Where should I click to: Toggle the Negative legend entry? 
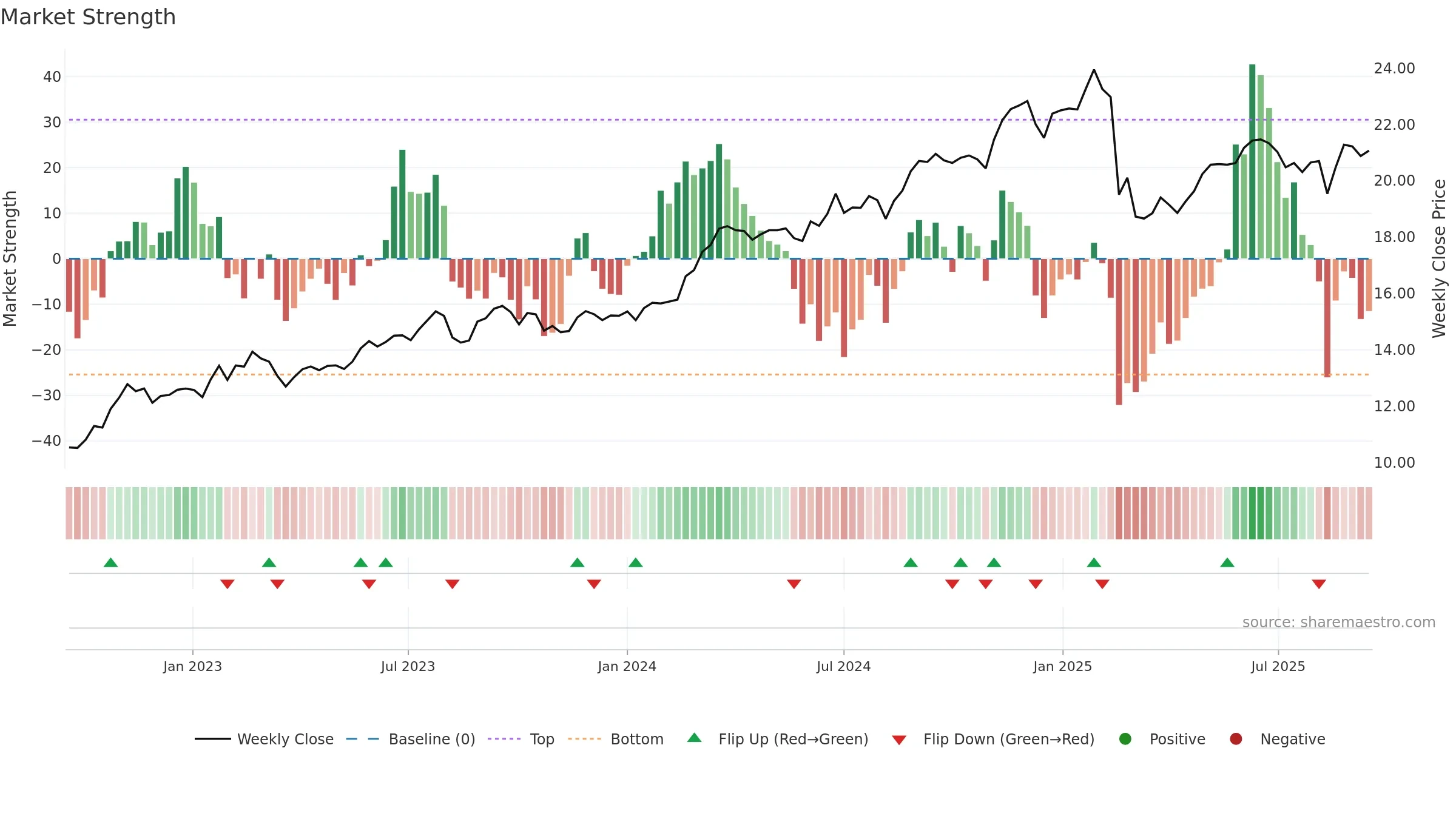(x=1277, y=739)
